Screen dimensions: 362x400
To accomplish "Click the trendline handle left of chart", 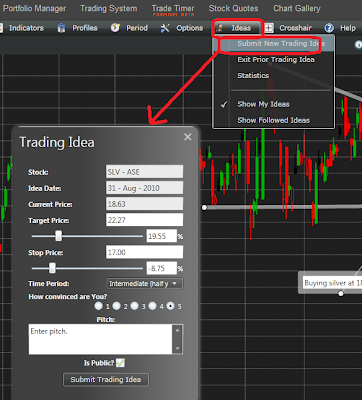I will (204, 208).
